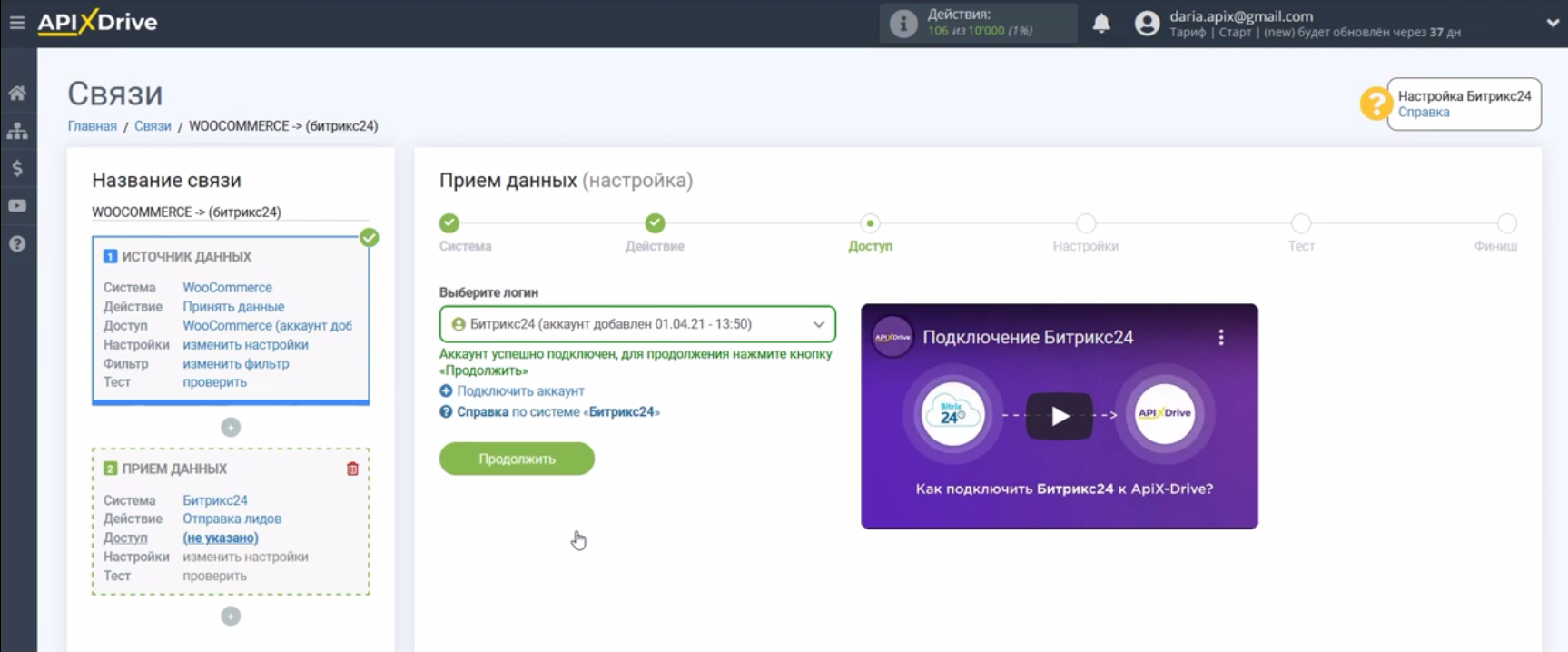Go to the Финиш step
1568x652 pixels.
(1506, 223)
